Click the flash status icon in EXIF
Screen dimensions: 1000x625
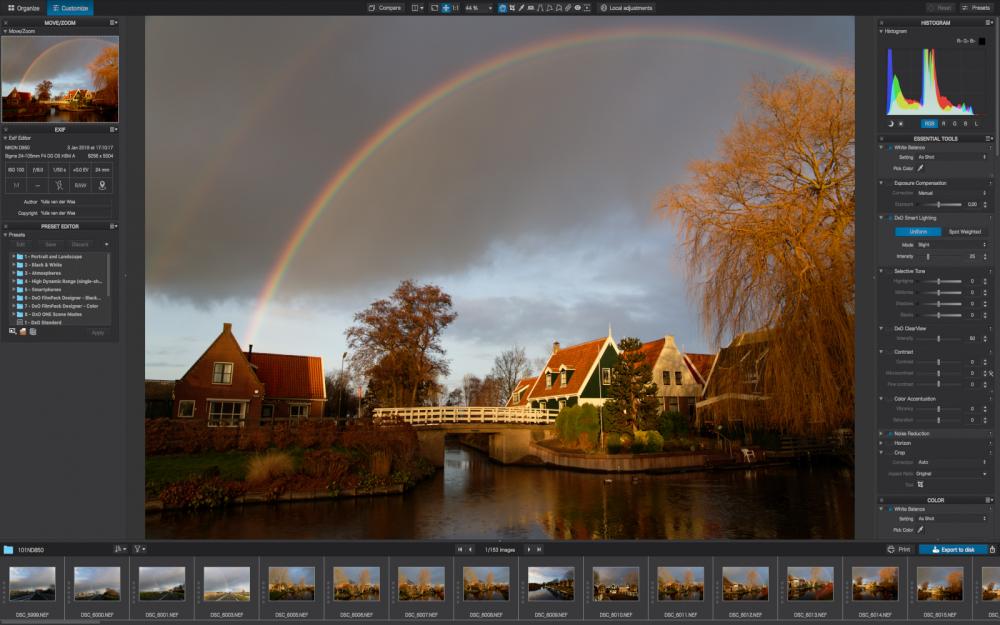click(59, 186)
